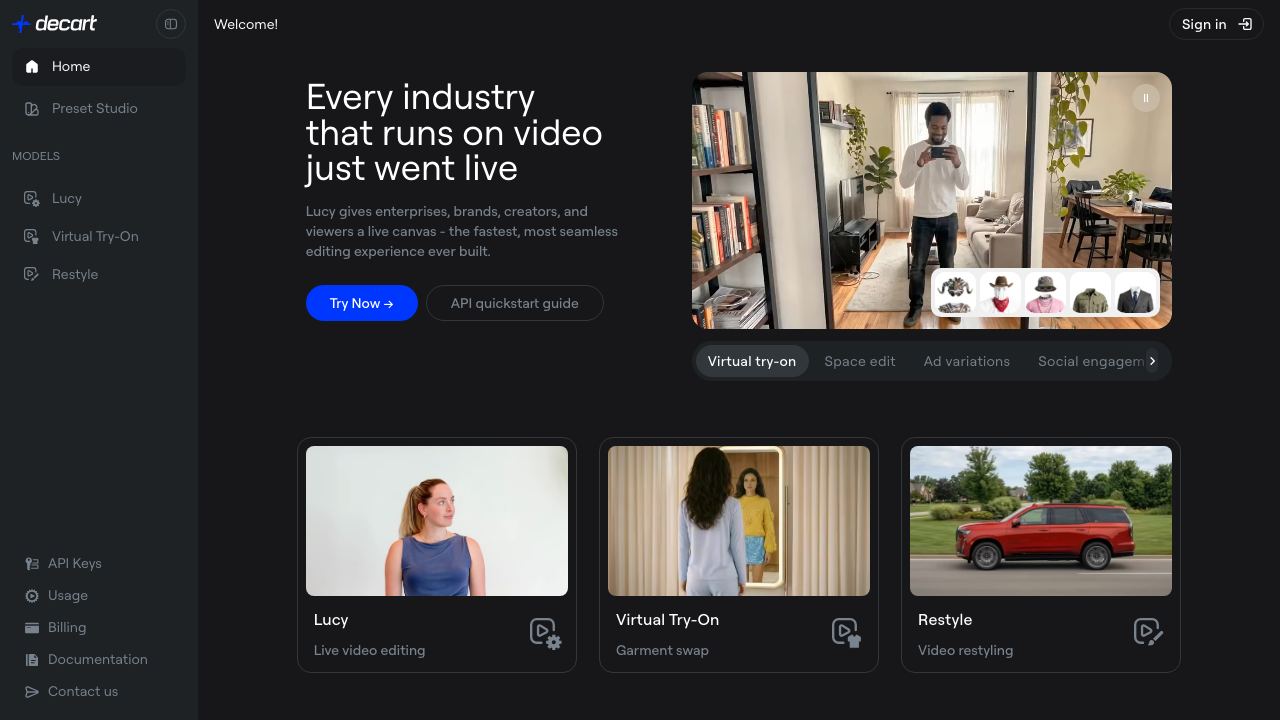Click the Usage gauge icon
The width and height of the screenshot is (1280, 720).
[32, 595]
